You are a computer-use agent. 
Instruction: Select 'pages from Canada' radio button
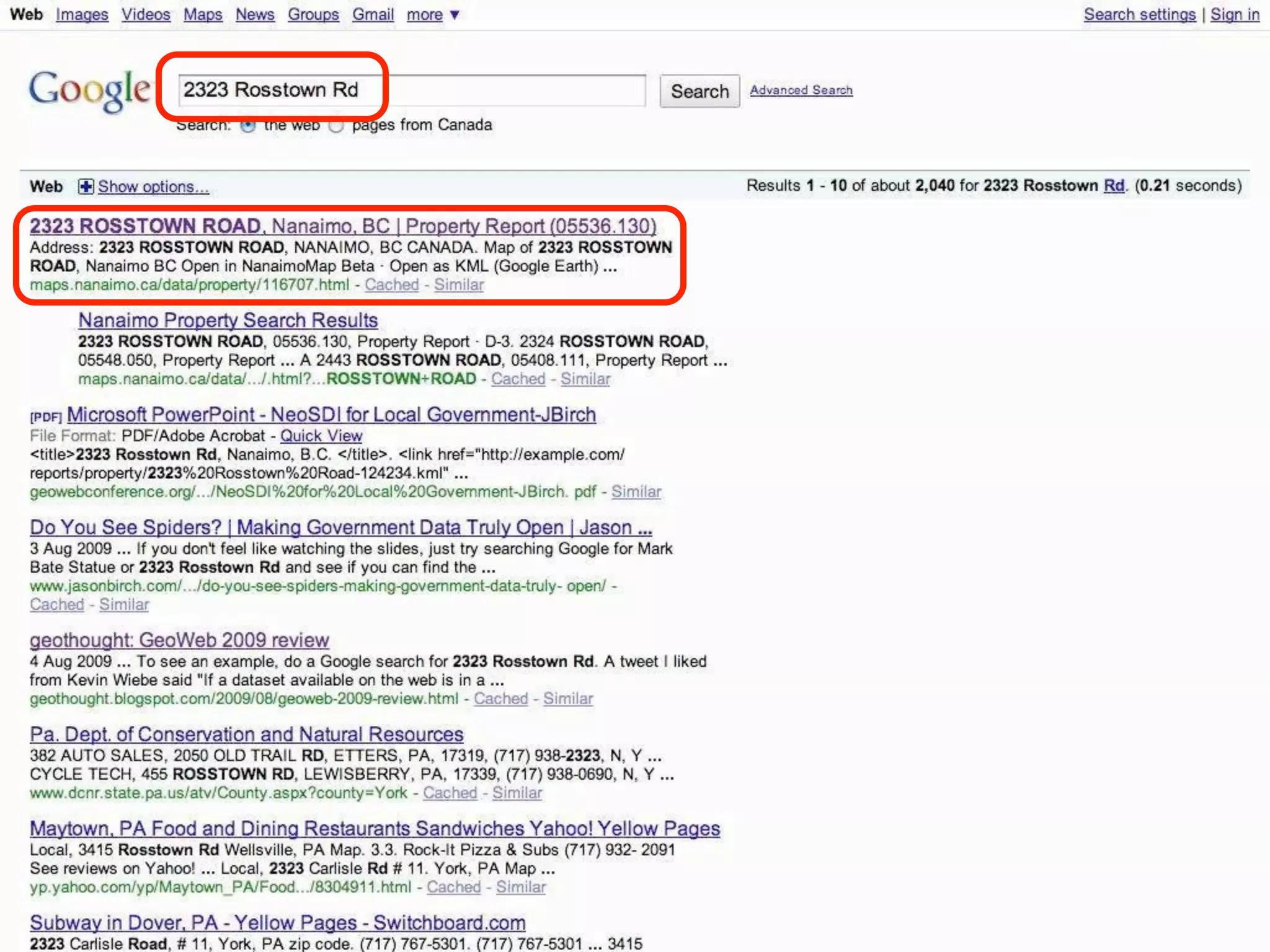(x=336, y=126)
